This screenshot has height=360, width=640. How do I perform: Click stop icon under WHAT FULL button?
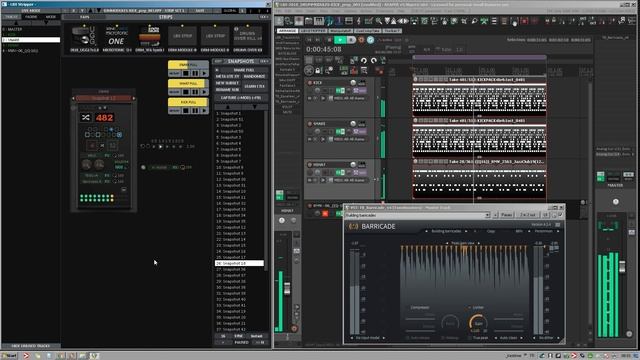(x=186, y=92)
